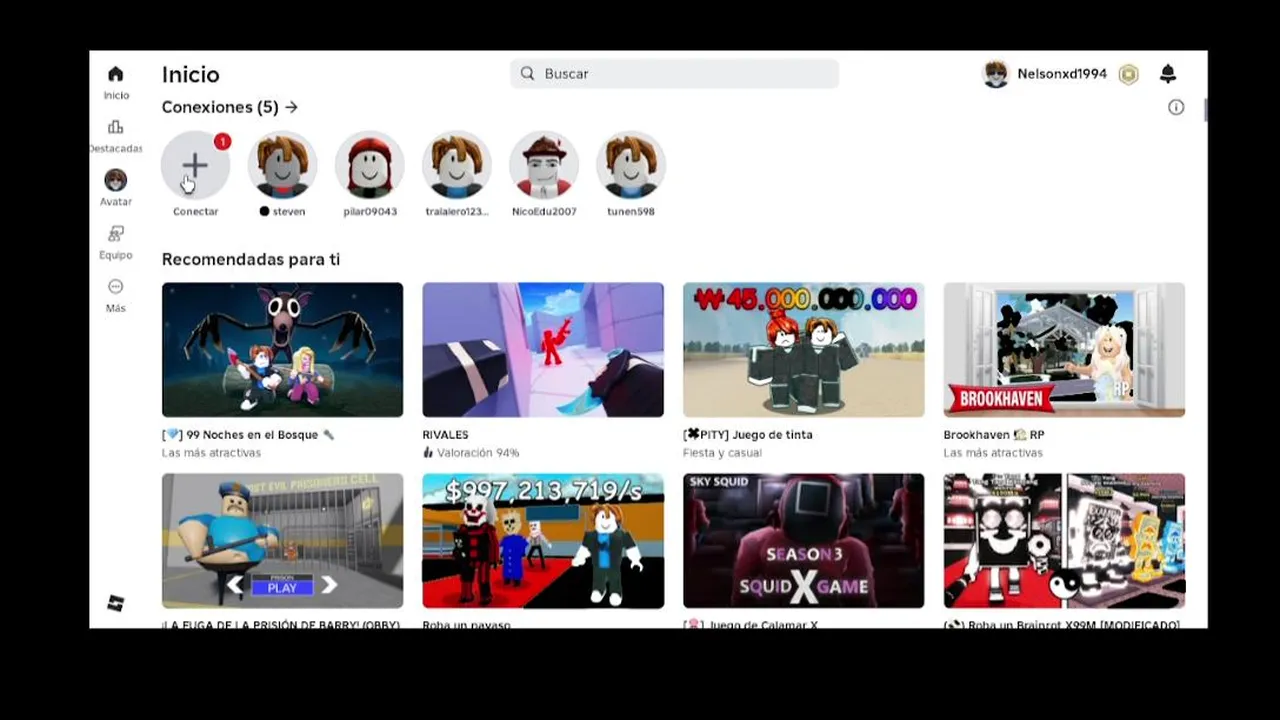
Task: Open pilar09043's connection avatar
Action: tap(370, 165)
